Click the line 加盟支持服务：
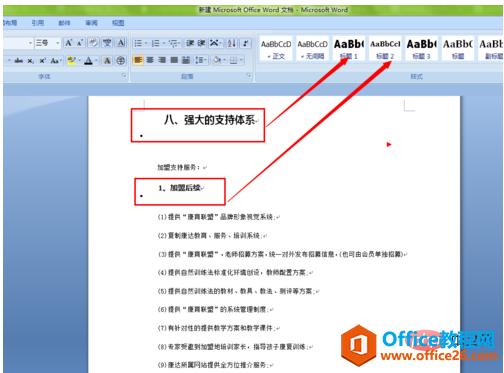This screenshot has width=504, height=373. click(179, 167)
